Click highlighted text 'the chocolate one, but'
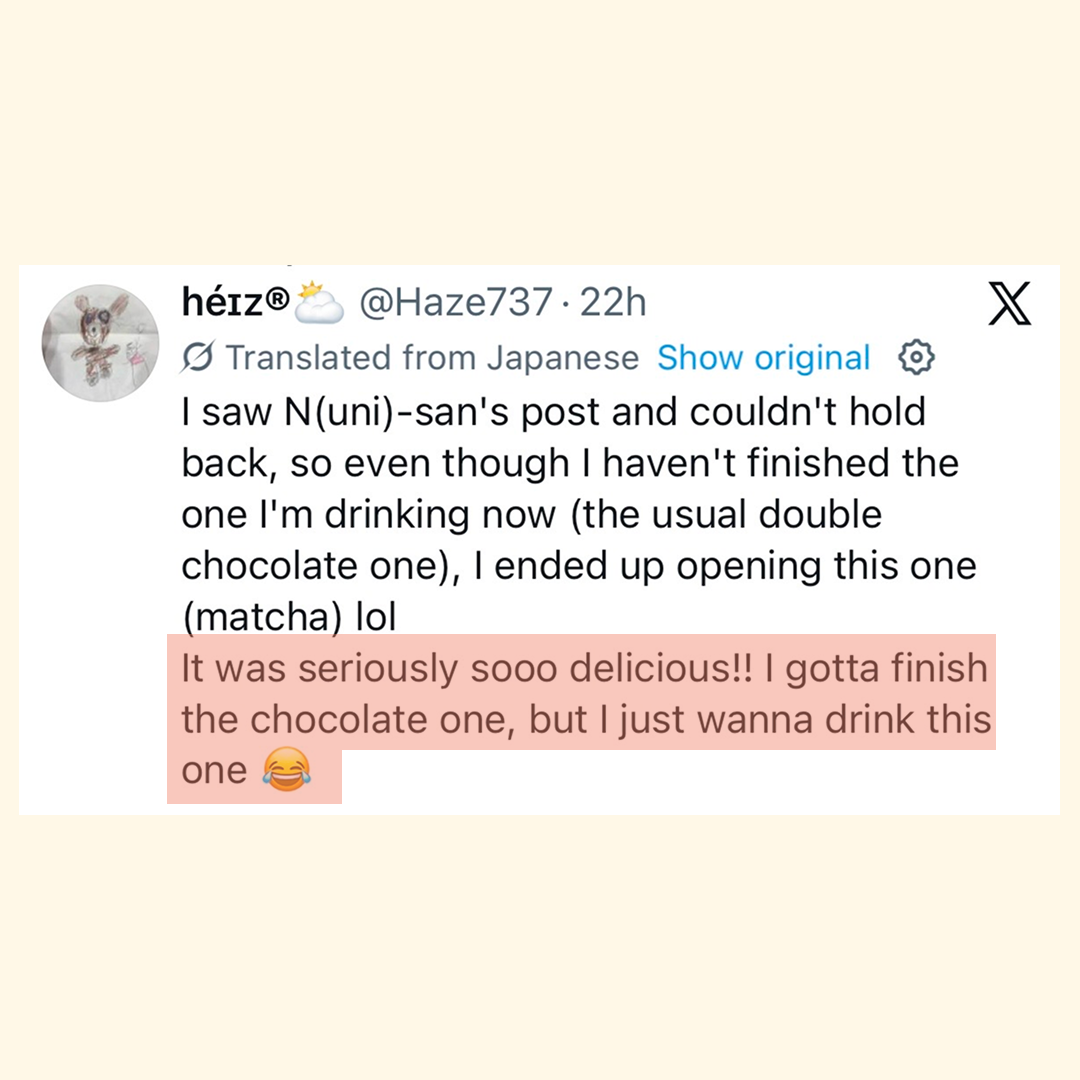Image resolution: width=1080 pixels, height=1080 pixels. point(372,721)
